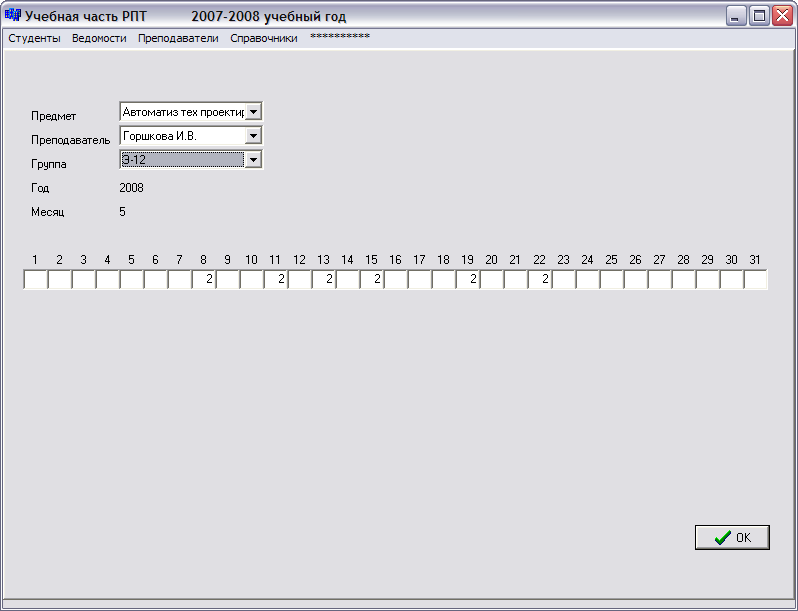Click the day 25 input cell
This screenshot has width=798, height=611.
[612, 279]
